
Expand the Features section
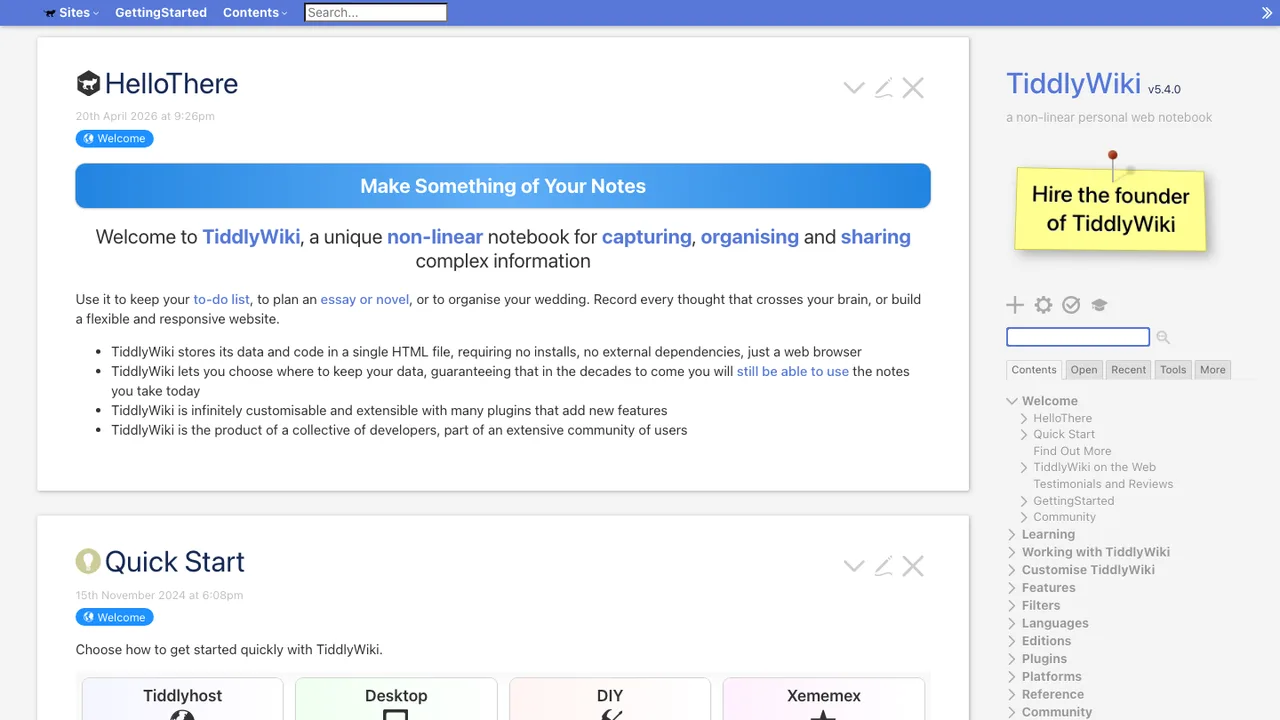pyautogui.click(x=1012, y=588)
